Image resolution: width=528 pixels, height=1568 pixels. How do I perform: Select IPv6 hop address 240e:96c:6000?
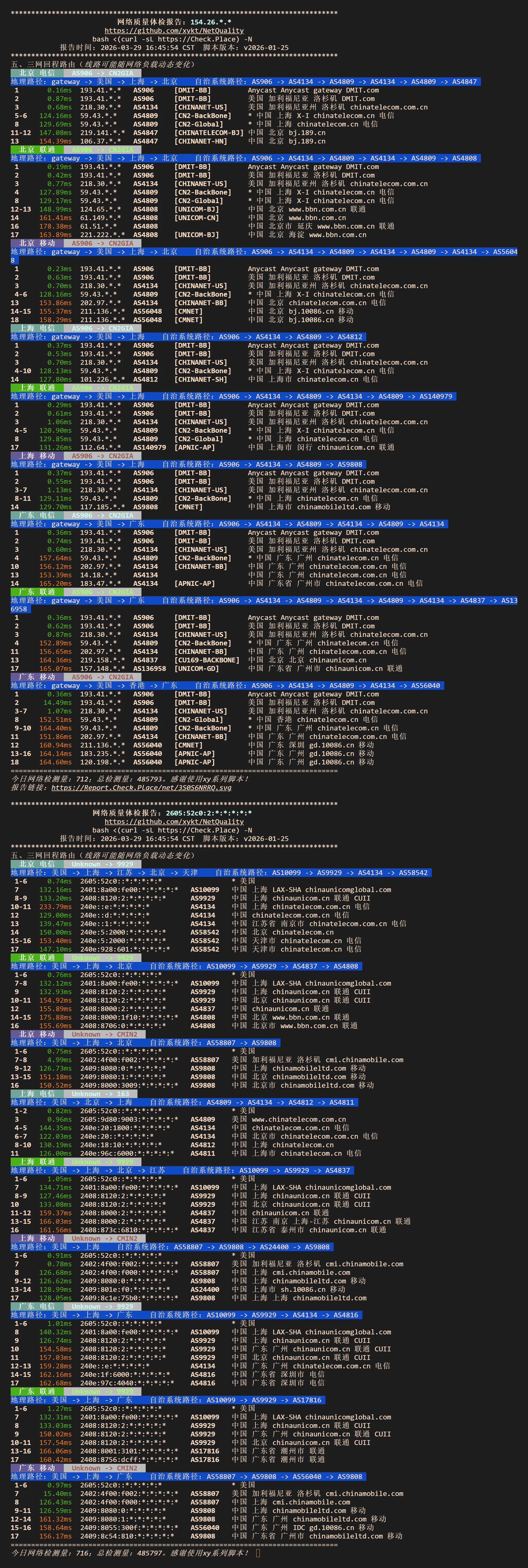(127, 1154)
